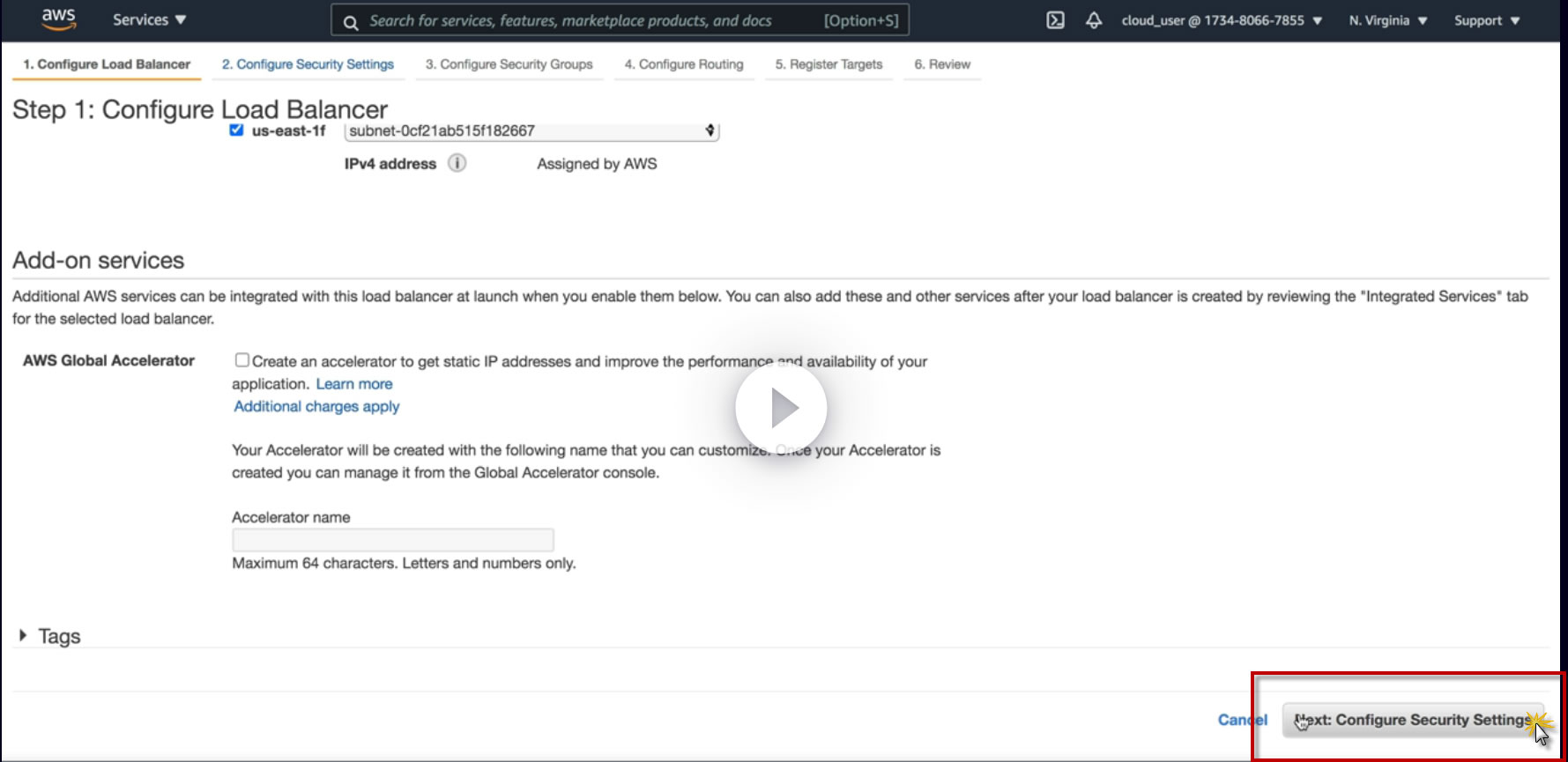Go to the Configure Routing tab
This screenshot has height=762, width=1568.
click(x=684, y=64)
